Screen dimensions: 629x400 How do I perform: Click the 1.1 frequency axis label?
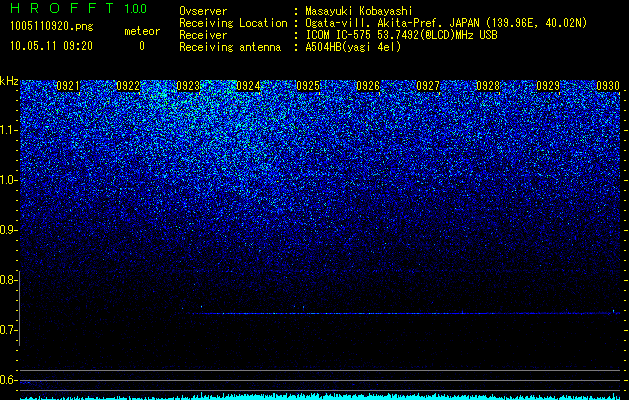point(9,130)
